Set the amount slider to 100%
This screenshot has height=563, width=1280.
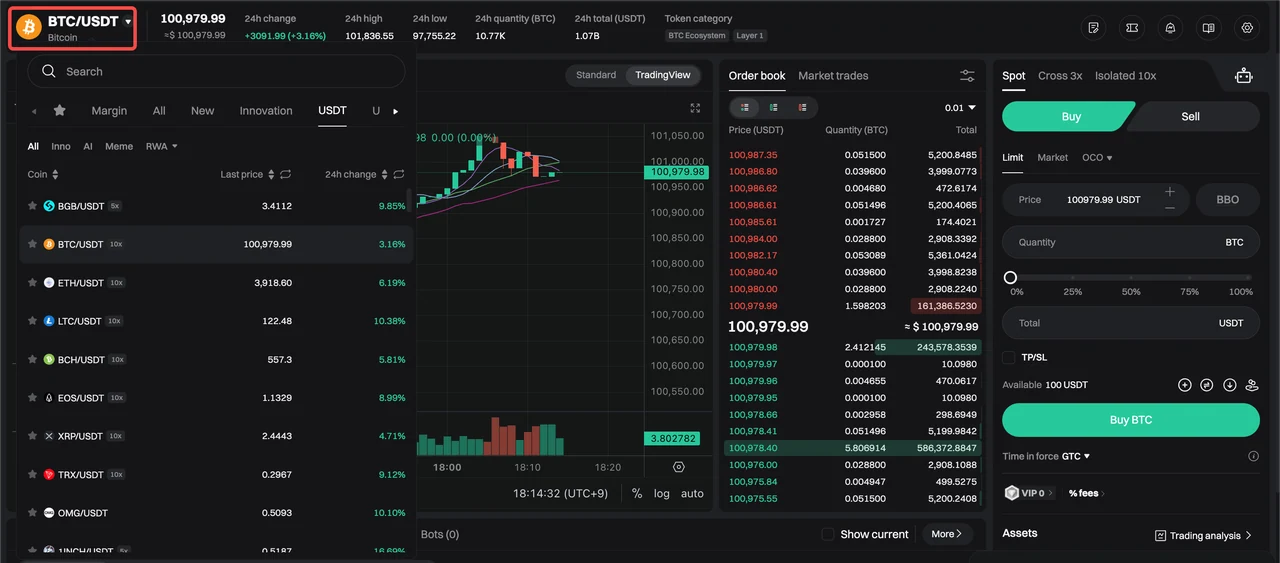[1248, 278]
